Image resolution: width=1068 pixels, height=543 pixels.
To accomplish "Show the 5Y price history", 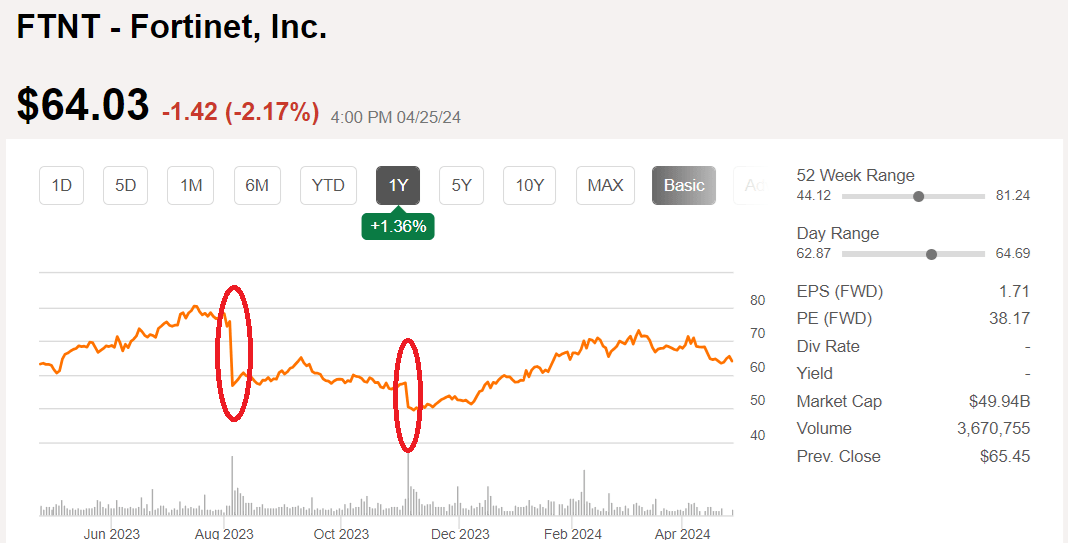I will coord(461,185).
